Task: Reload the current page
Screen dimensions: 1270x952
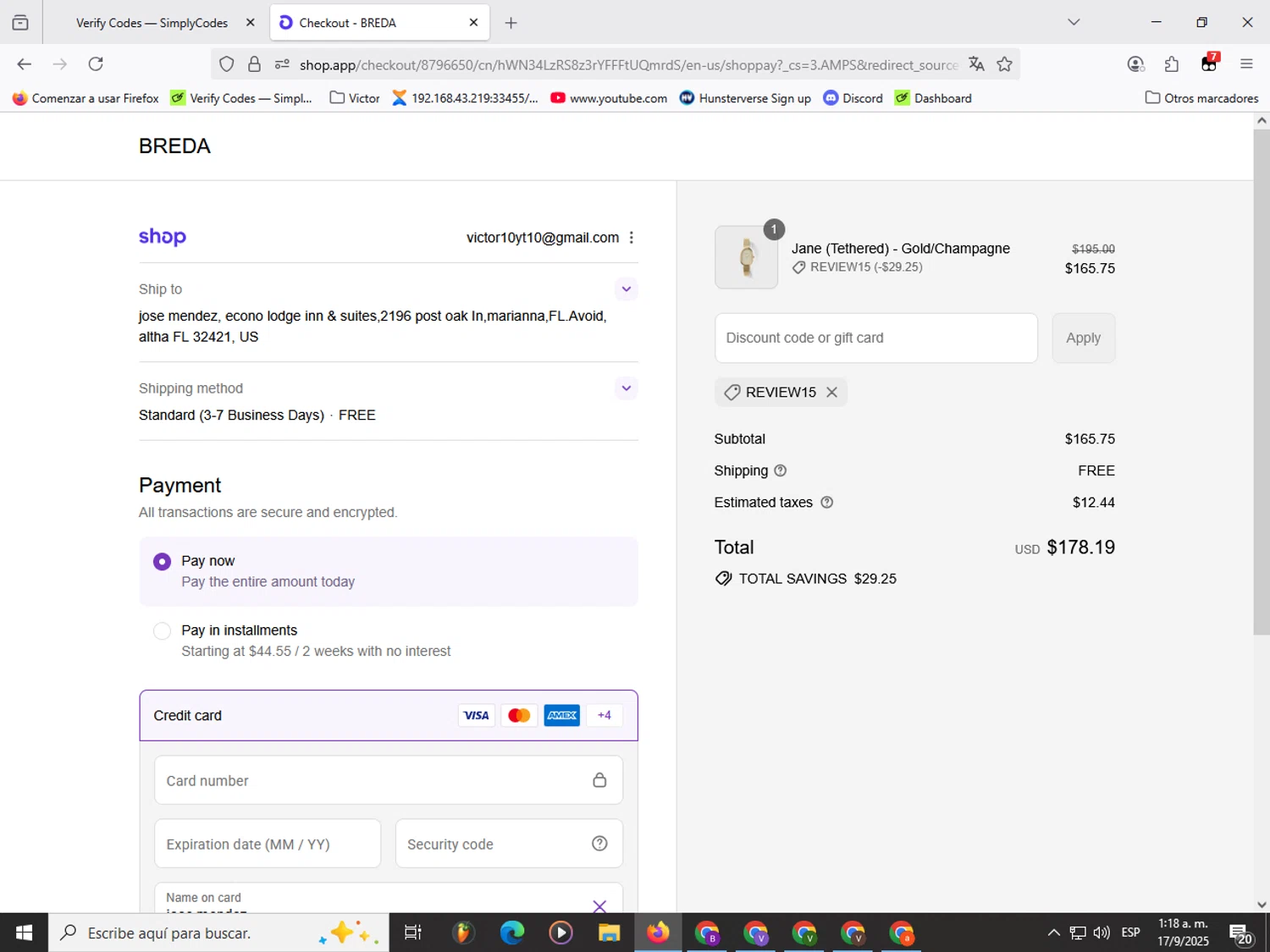Action: 96,64
